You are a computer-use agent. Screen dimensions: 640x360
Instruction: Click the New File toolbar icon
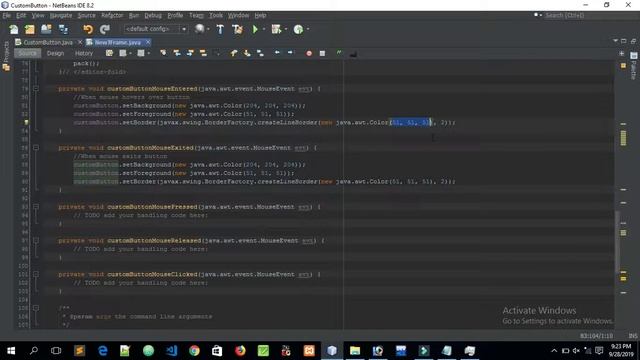[x=14, y=29]
